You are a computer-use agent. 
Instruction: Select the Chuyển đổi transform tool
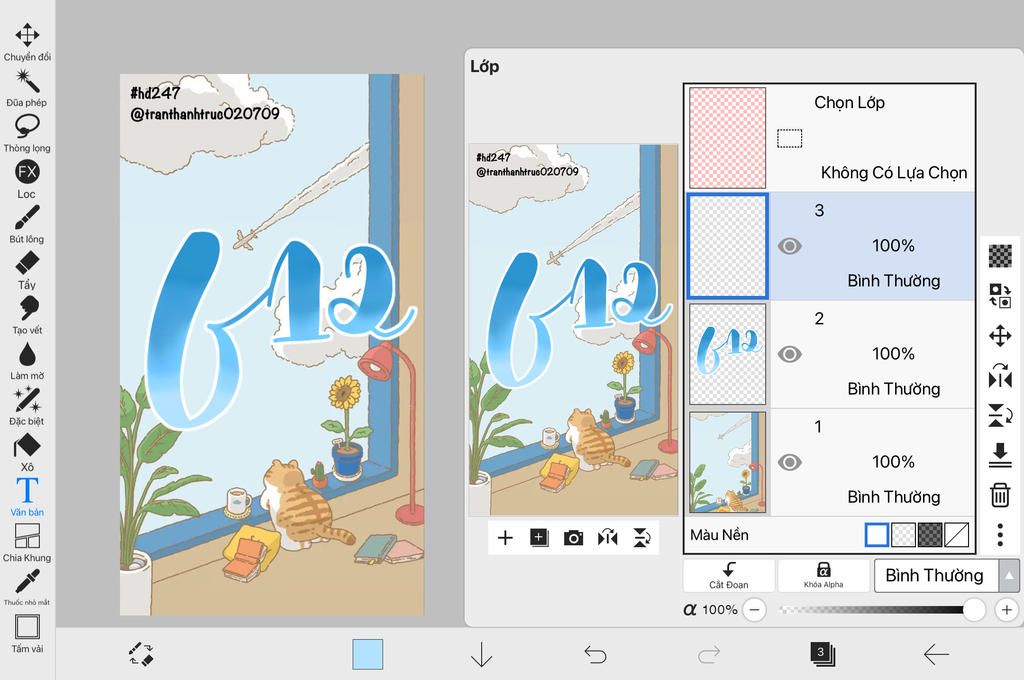click(27, 42)
